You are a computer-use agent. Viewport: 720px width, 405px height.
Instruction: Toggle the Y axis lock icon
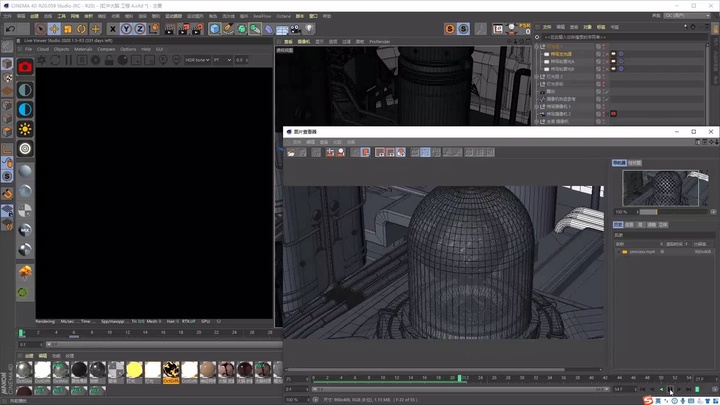[x=126, y=29]
